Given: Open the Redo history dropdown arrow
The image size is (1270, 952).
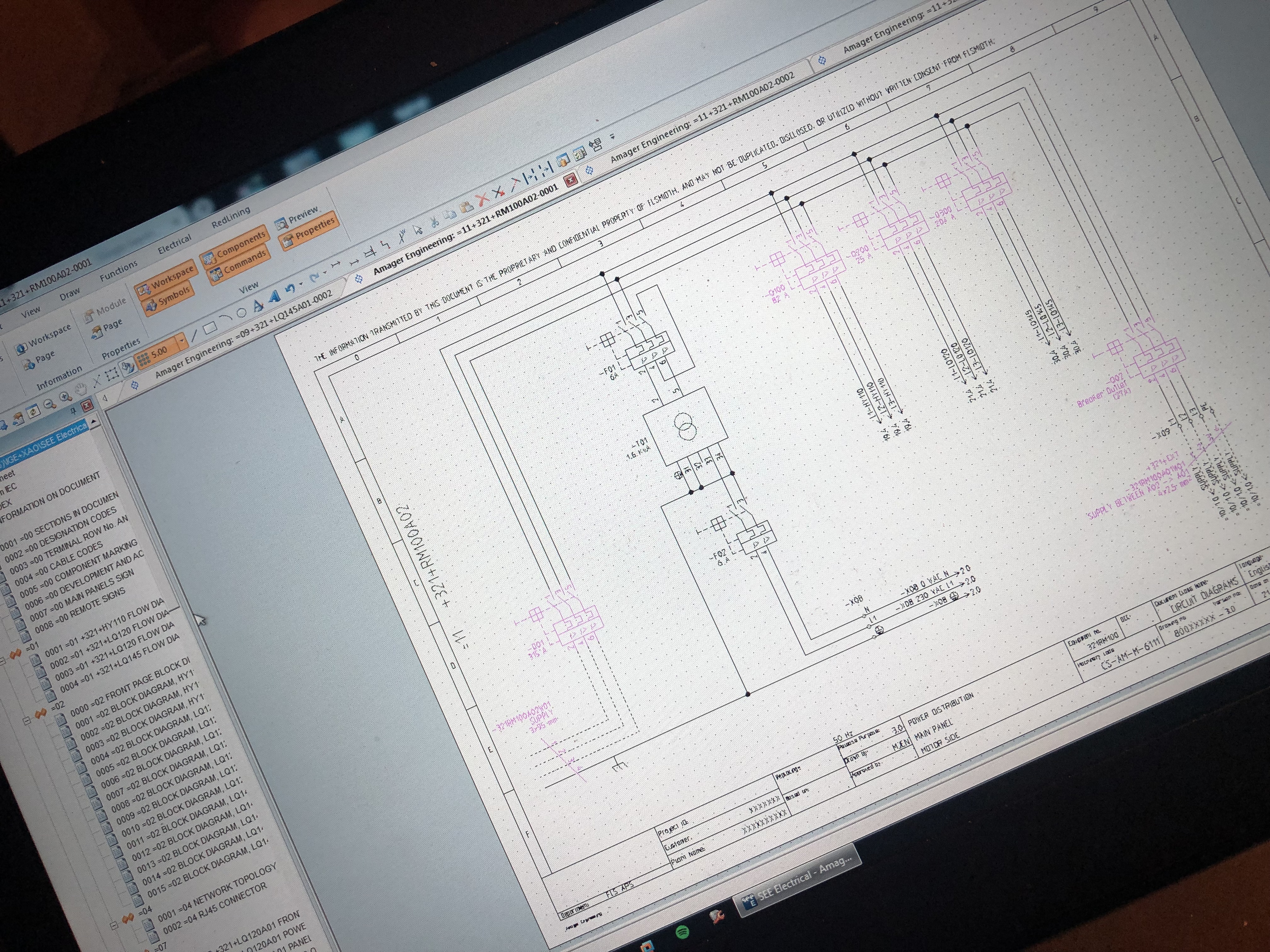Looking at the screenshot, I should [325, 273].
